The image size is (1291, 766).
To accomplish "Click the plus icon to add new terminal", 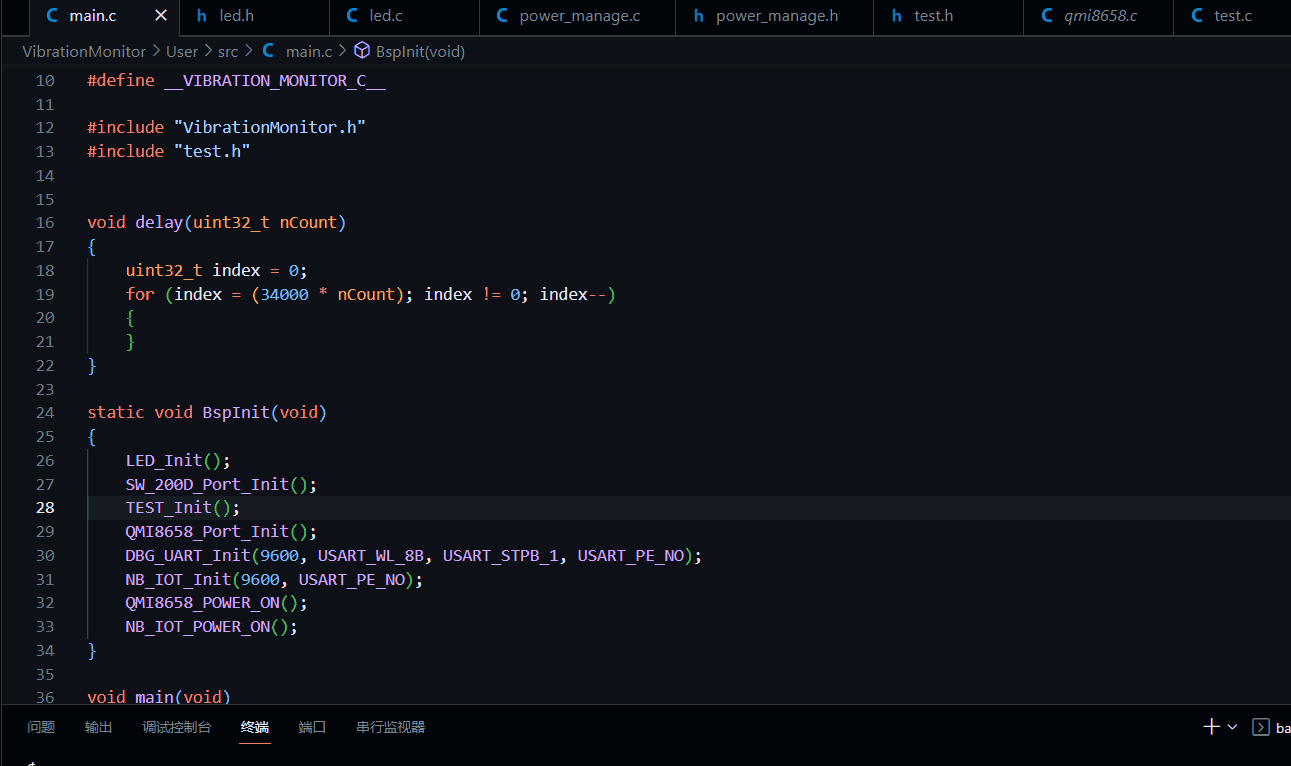I will (x=1211, y=727).
